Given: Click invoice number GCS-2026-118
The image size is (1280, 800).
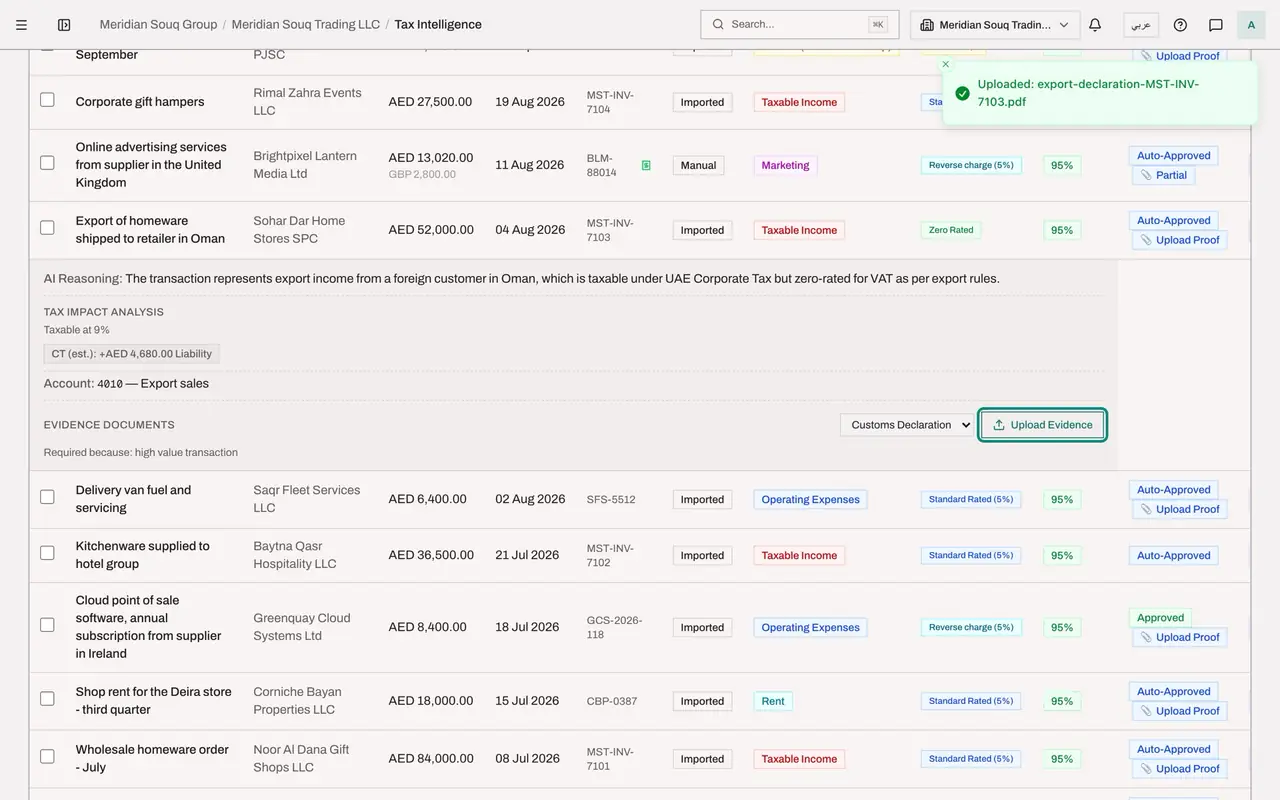Looking at the screenshot, I should point(614,627).
